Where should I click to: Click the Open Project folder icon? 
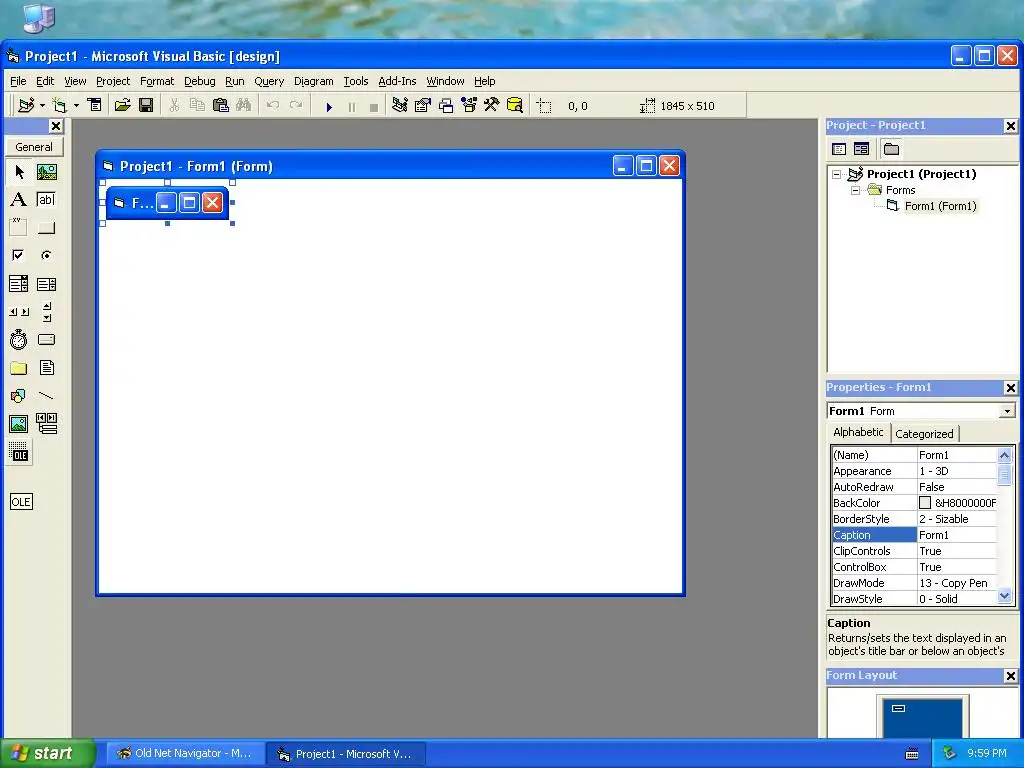[122, 105]
